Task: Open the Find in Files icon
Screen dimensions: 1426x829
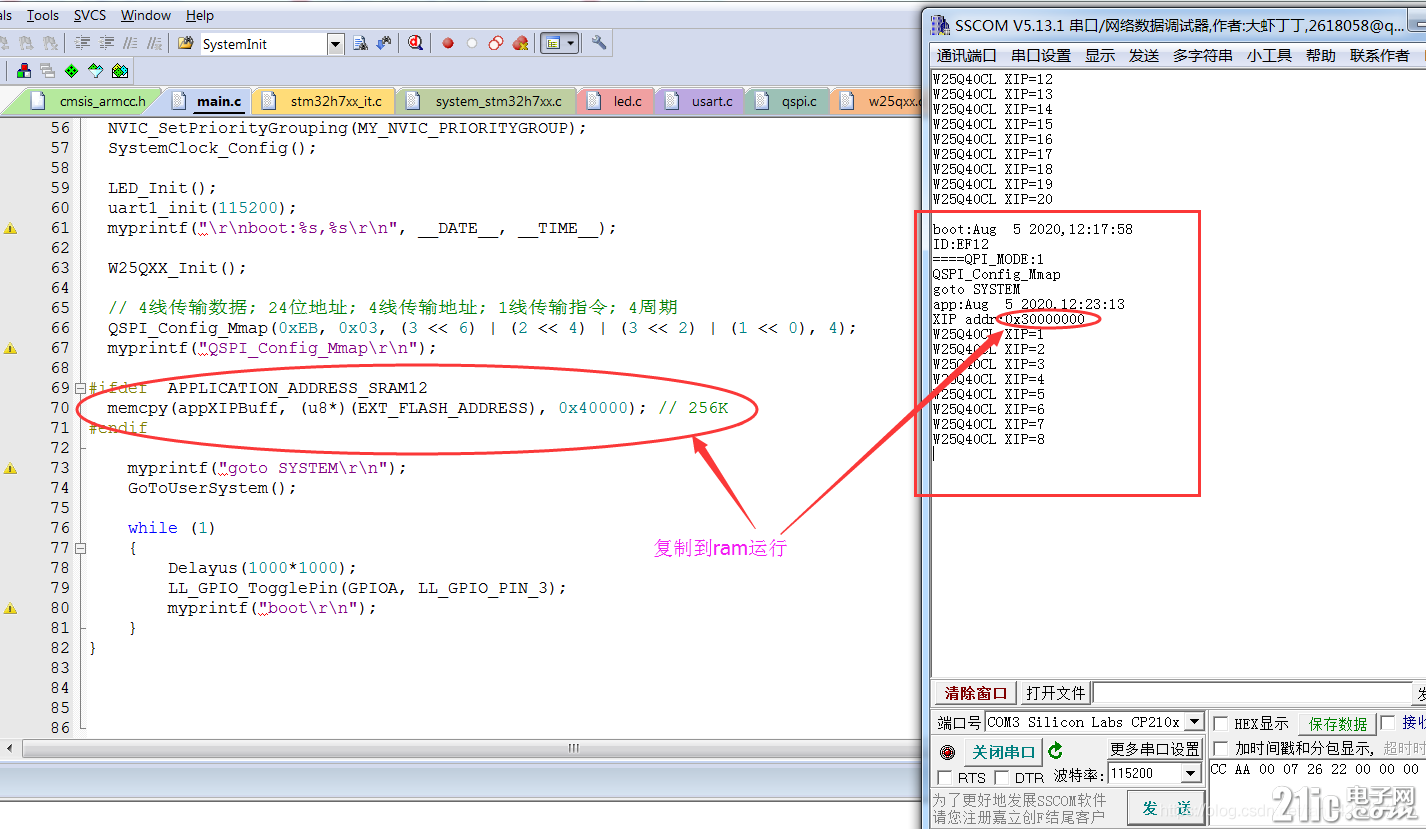Action: [186, 43]
